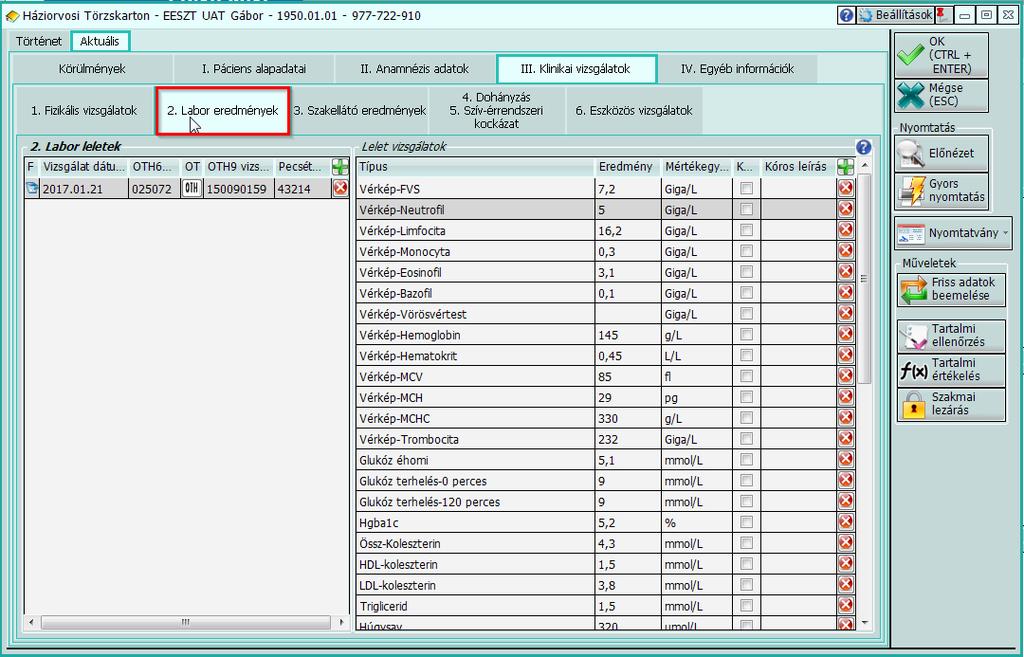Open the Körülmények tab
This screenshot has height=657, width=1024.
tap(92, 69)
